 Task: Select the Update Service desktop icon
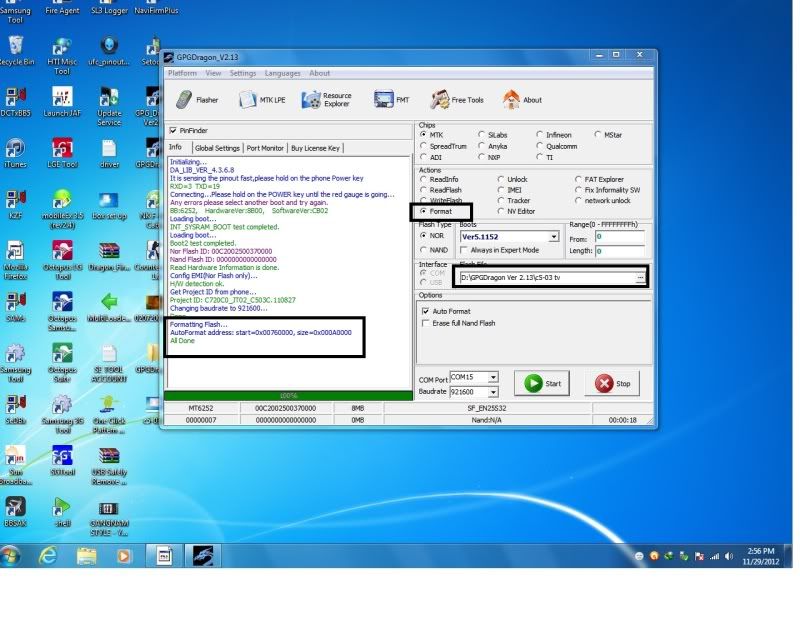109,107
